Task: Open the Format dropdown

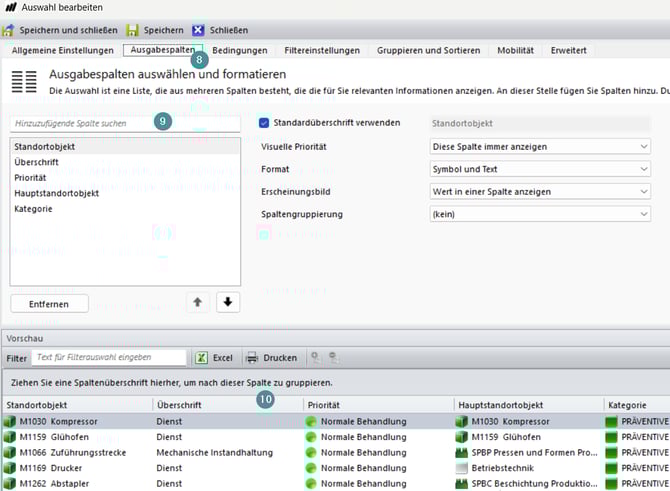Action: coord(540,169)
